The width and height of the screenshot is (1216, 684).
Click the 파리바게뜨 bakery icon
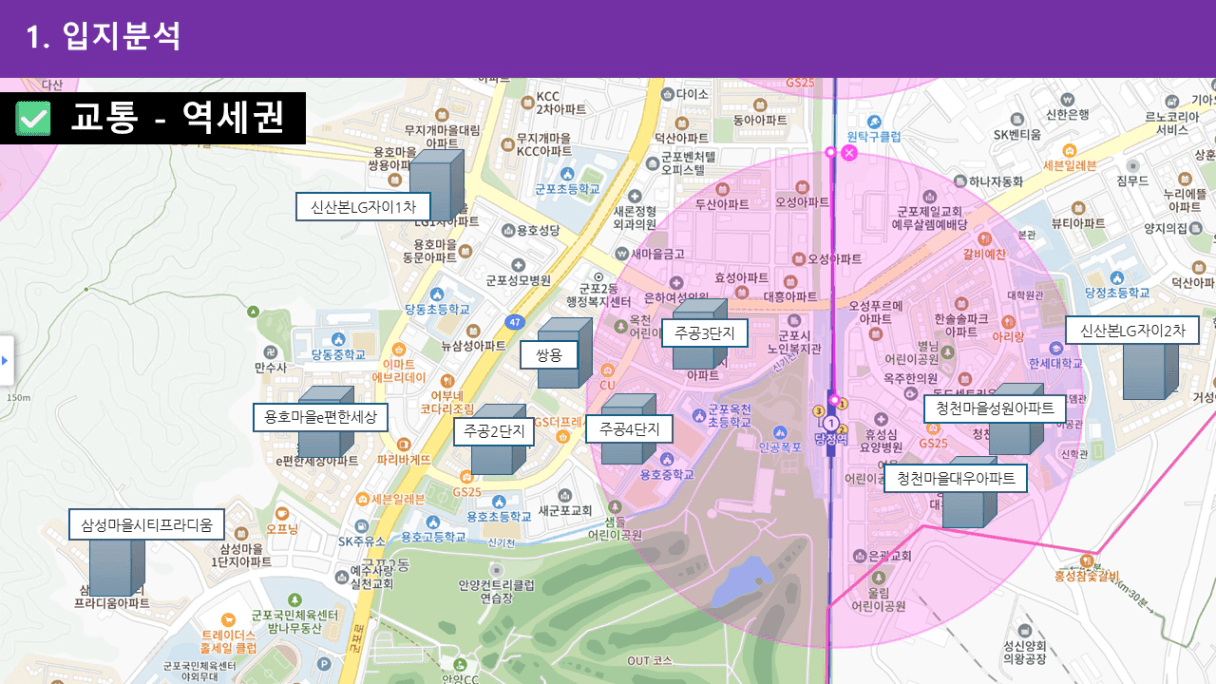(x=403, y=444)
